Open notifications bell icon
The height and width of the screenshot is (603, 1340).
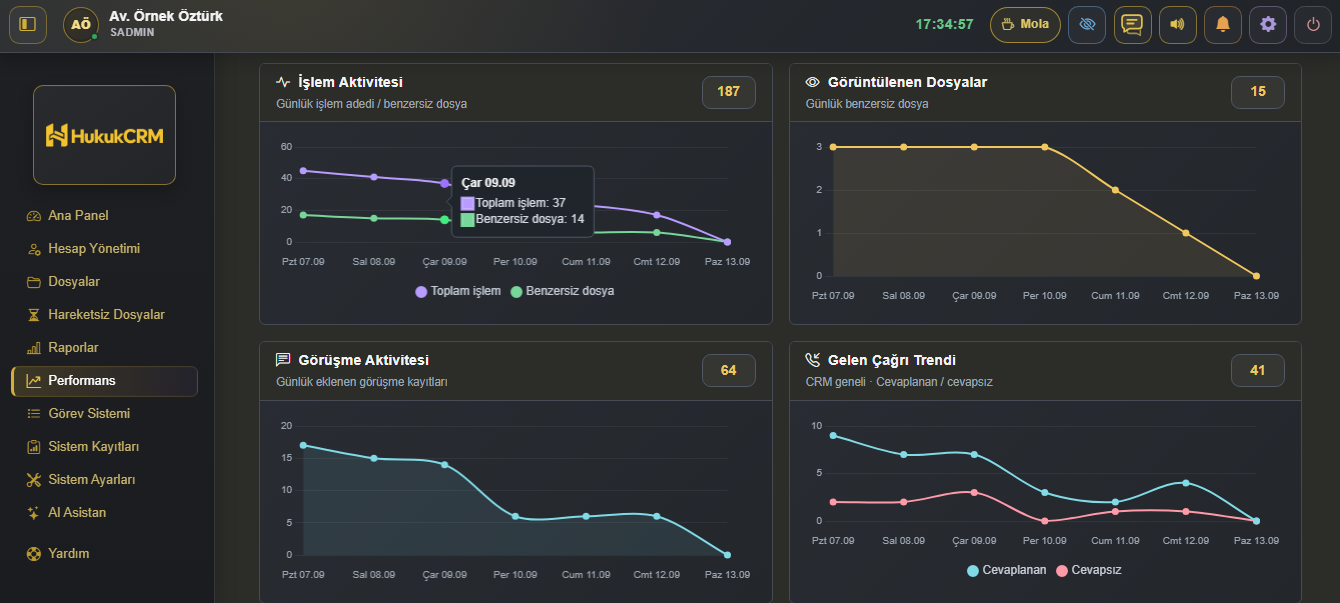1222,24
